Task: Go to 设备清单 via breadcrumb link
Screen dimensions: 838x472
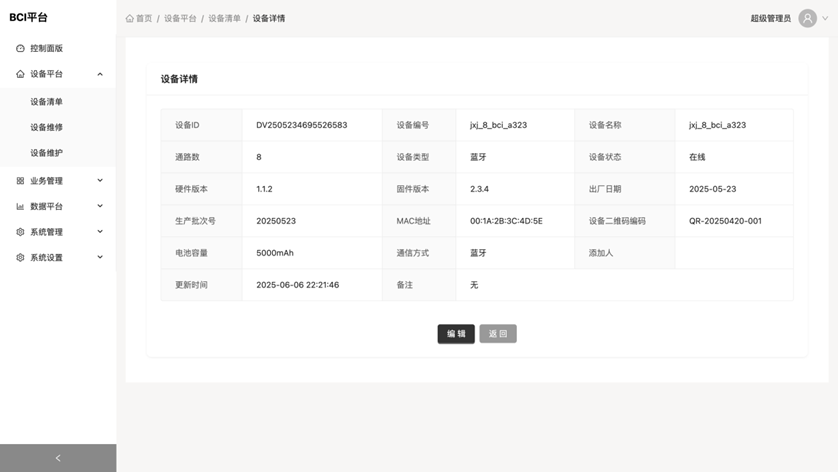Action: point(224,18)
